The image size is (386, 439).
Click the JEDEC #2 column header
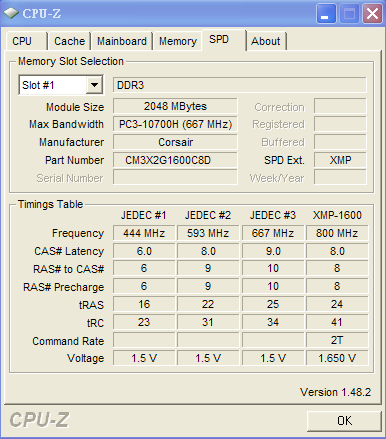208,215
